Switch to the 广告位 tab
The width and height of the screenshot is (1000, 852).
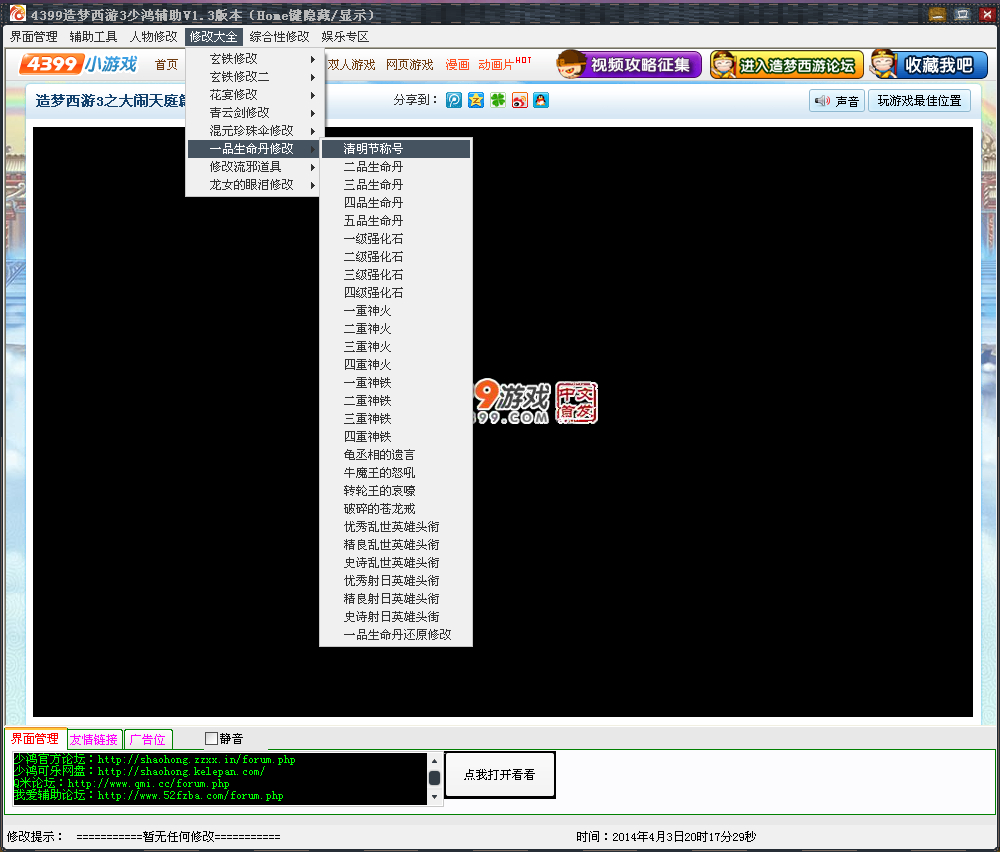coord(147,739)
